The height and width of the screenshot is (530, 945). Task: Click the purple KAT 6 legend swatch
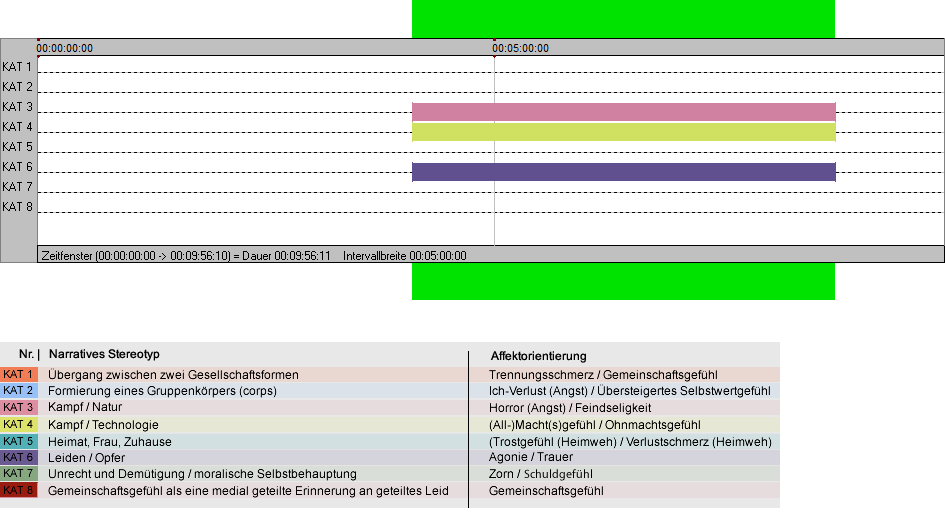(19, 458)
